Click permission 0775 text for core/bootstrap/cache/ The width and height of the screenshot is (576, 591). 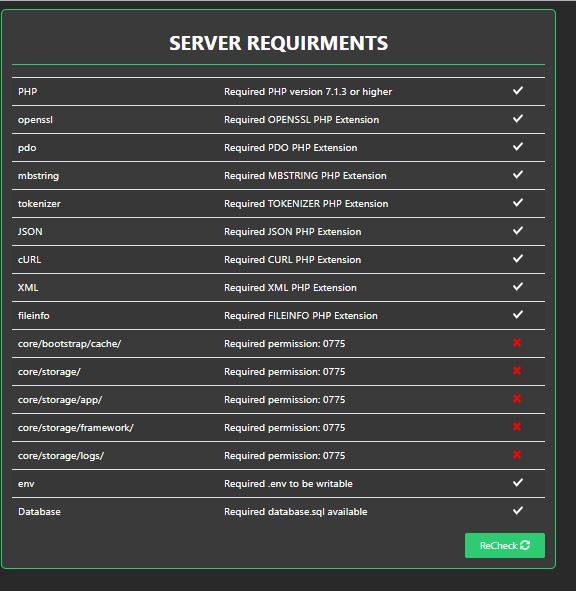click(285, 344)
